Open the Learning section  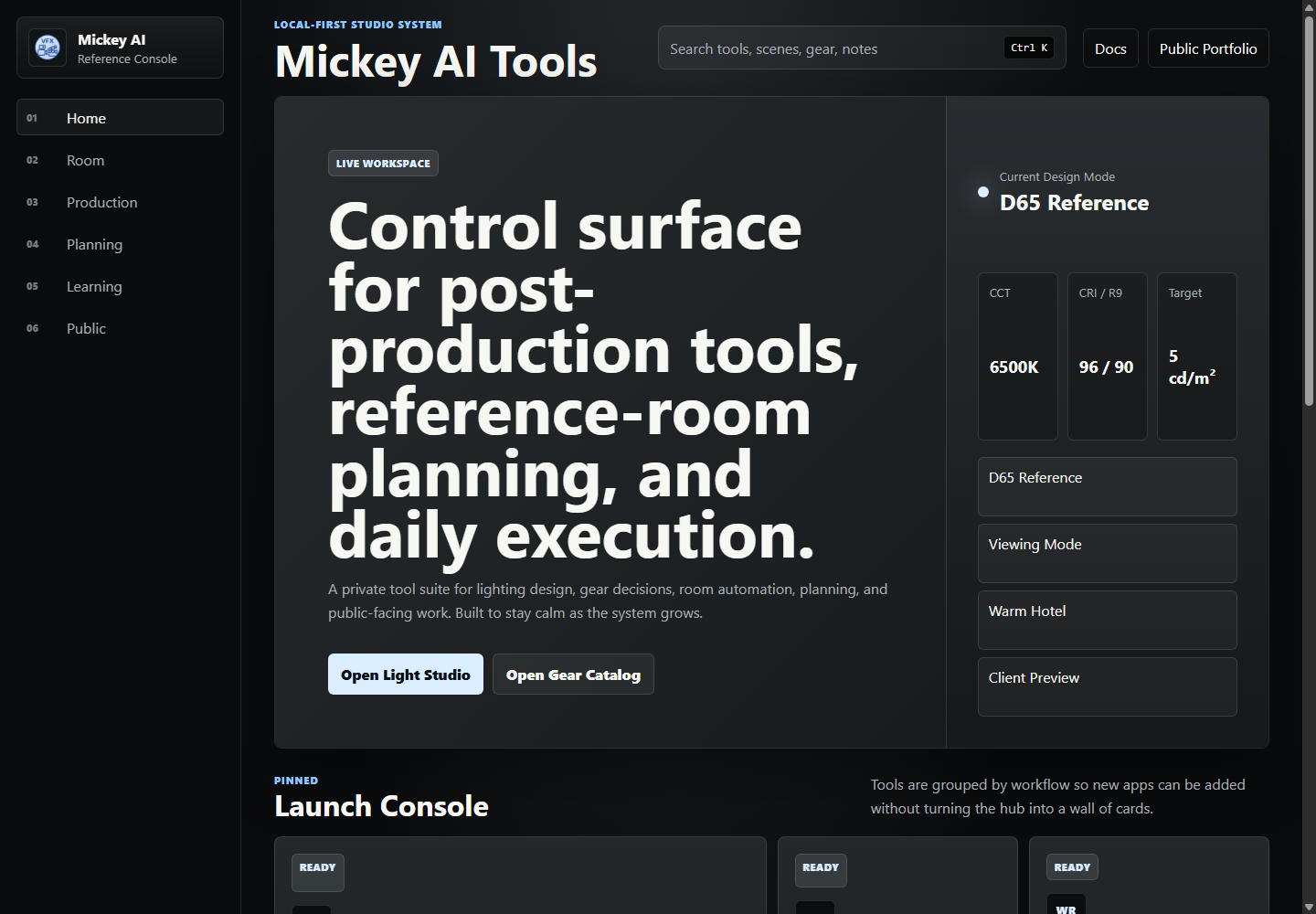click(120, 286)
